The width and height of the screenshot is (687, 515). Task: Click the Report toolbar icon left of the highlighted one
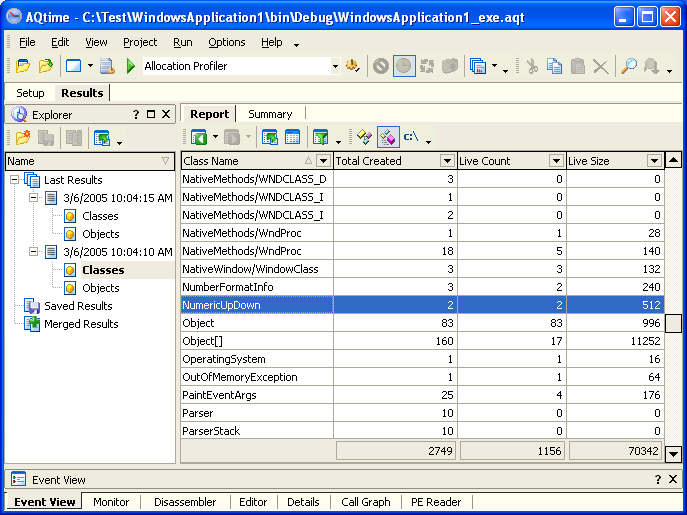point(365,138)
